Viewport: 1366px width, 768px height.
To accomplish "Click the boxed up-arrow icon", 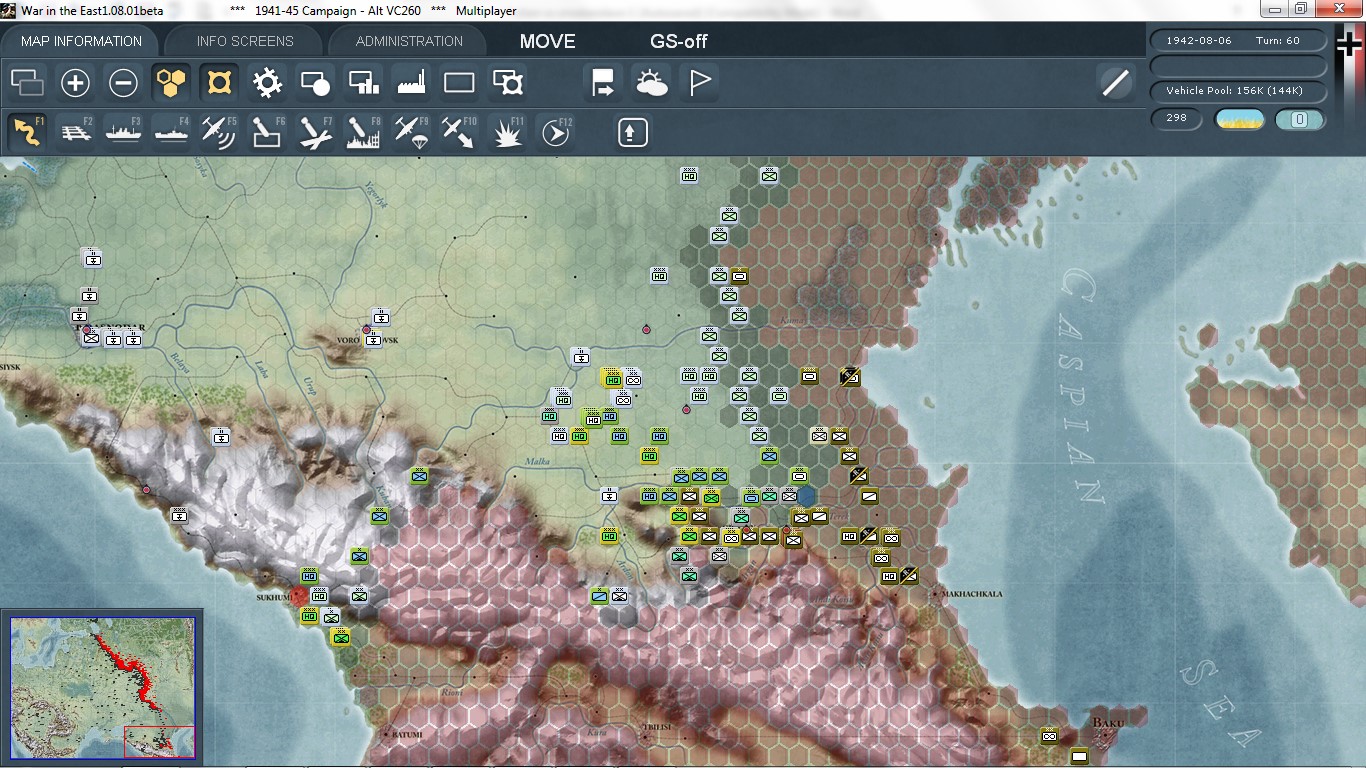I will 632,132.
